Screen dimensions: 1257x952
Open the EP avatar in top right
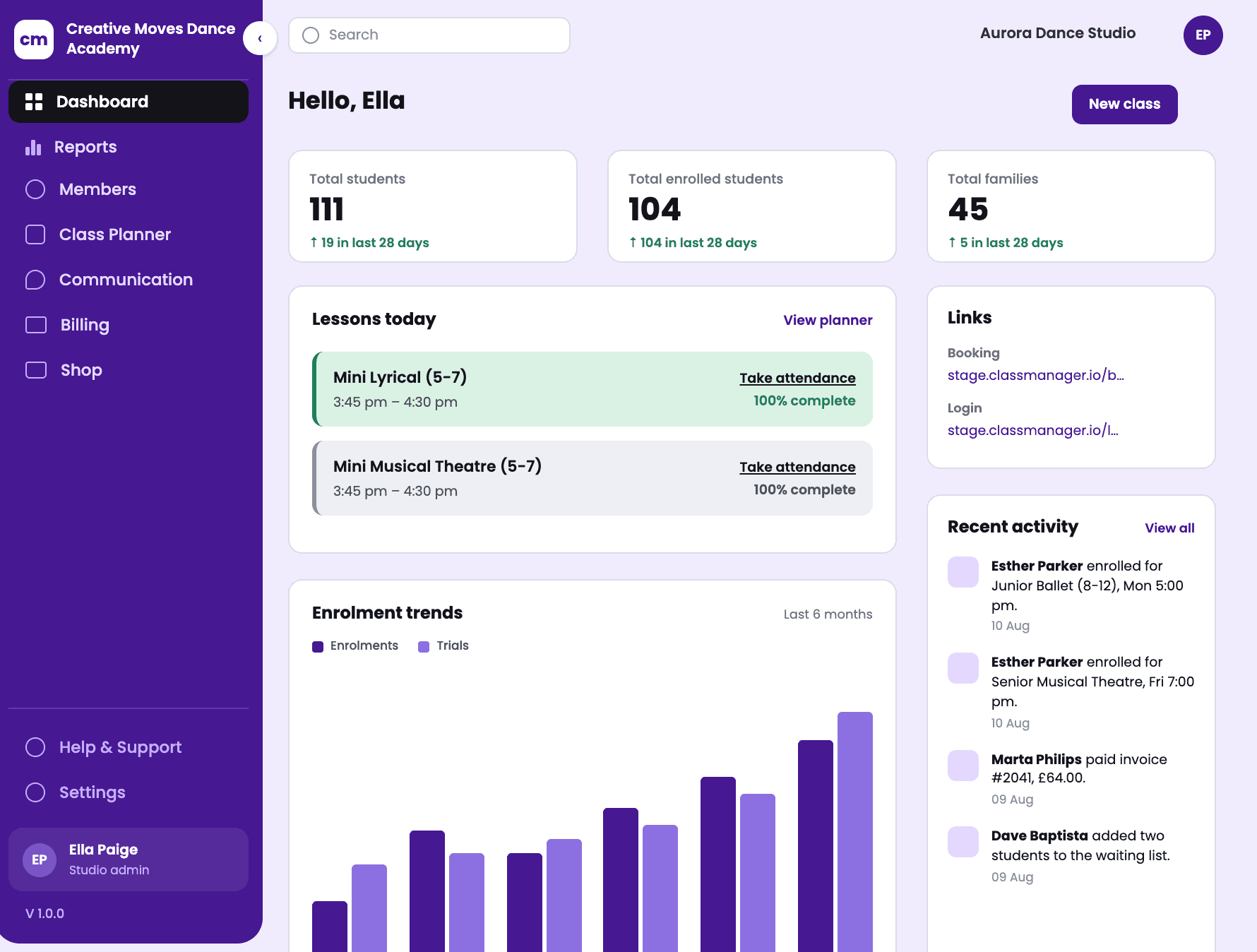pos(1203,35)
